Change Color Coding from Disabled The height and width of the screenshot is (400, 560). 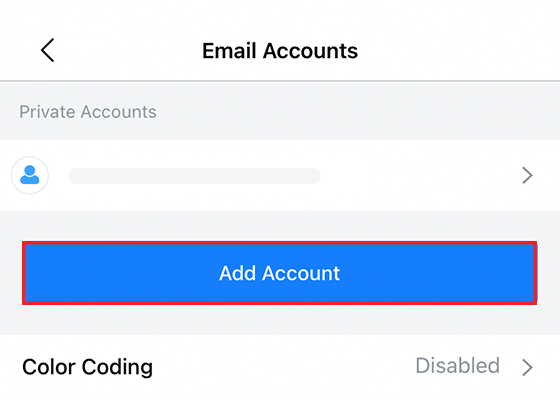click(280, 367)
